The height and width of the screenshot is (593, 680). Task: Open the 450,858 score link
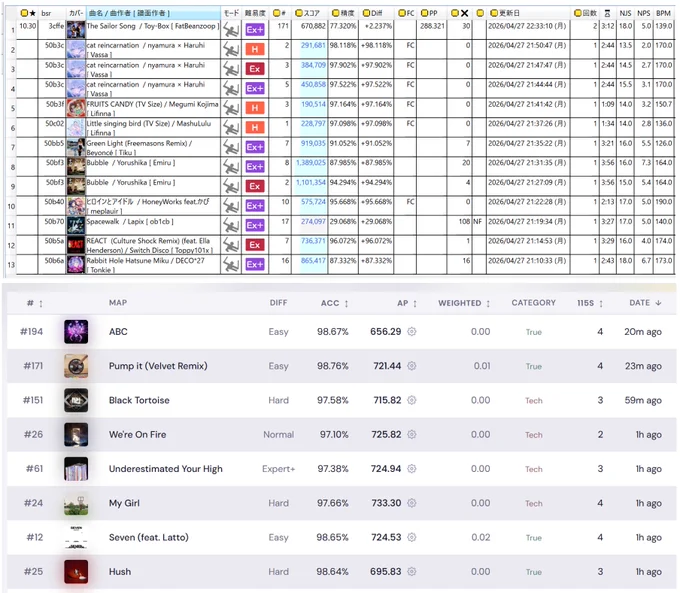[313, 84]
